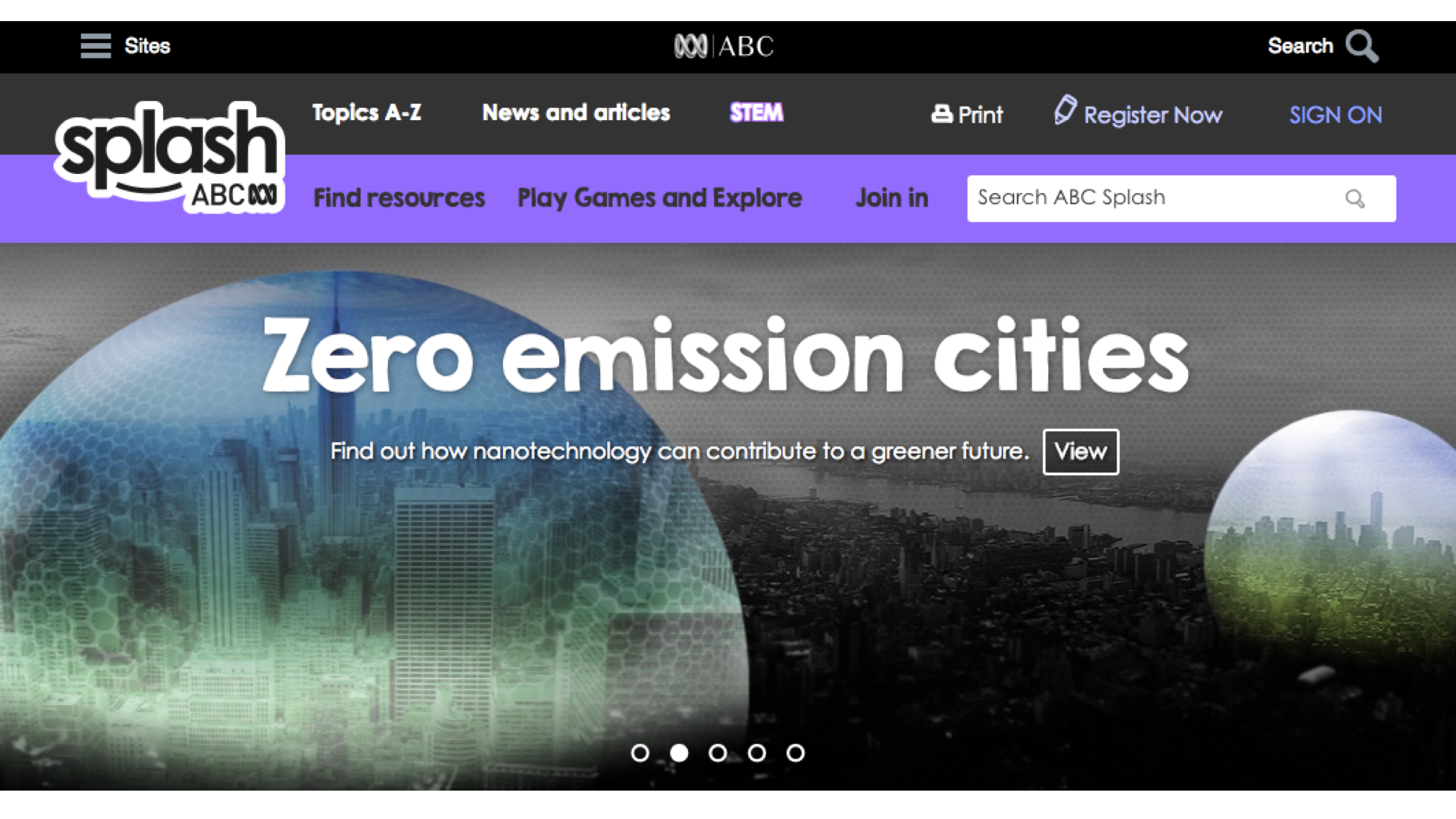The width and height of the screenshot is (1456, 819).
Task: Select the fourth carousel slide dot
Action: coord(757,753)
